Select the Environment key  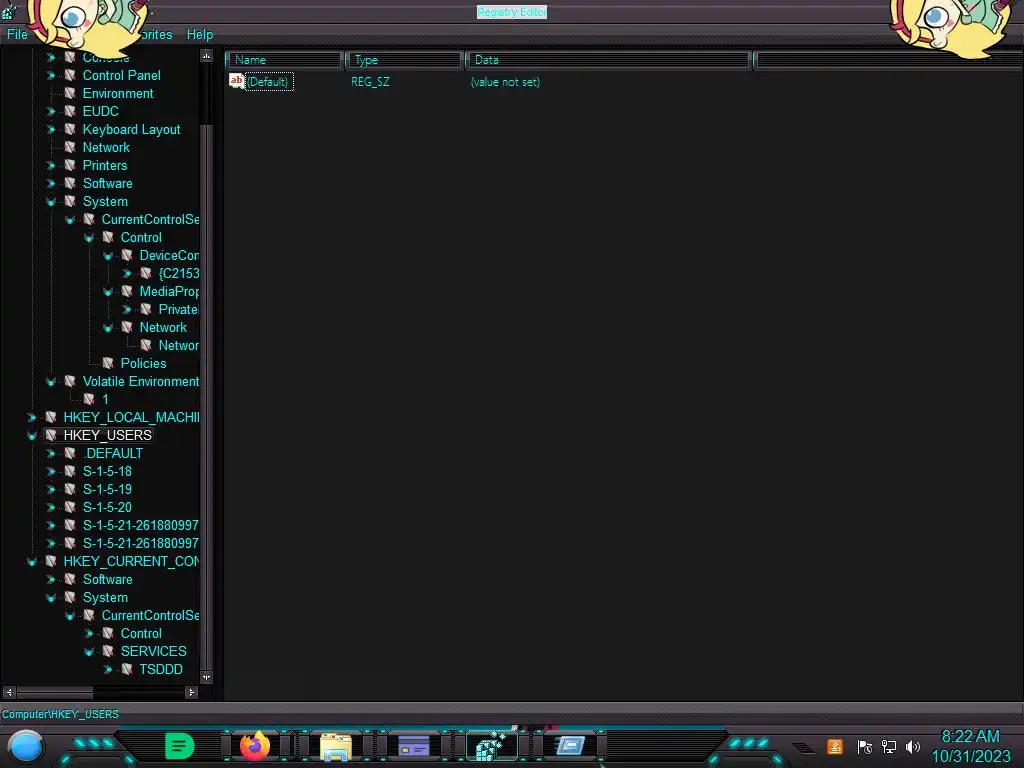click(x=118, y=93)
